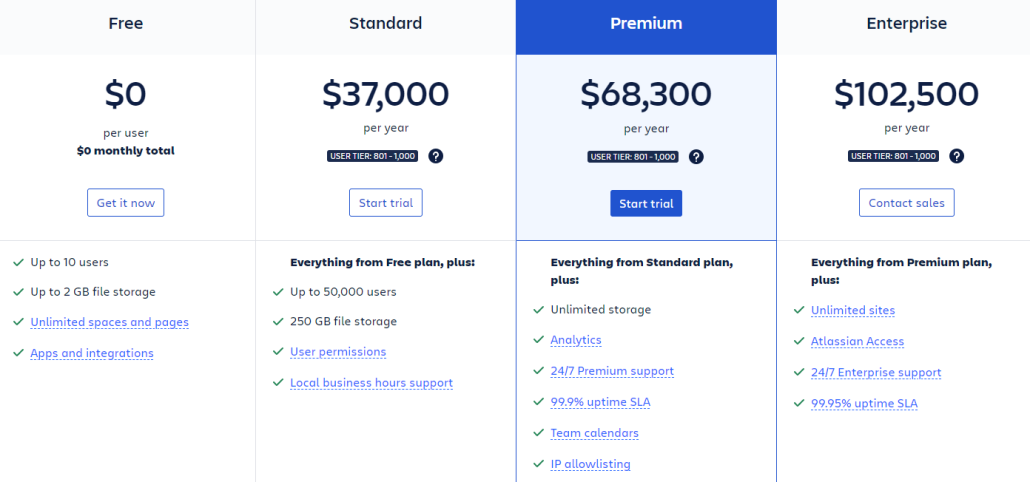The width and height of the screenshot is (1030, 482).
Task: Select the Premium plan header
Action: tap(646, 23)
